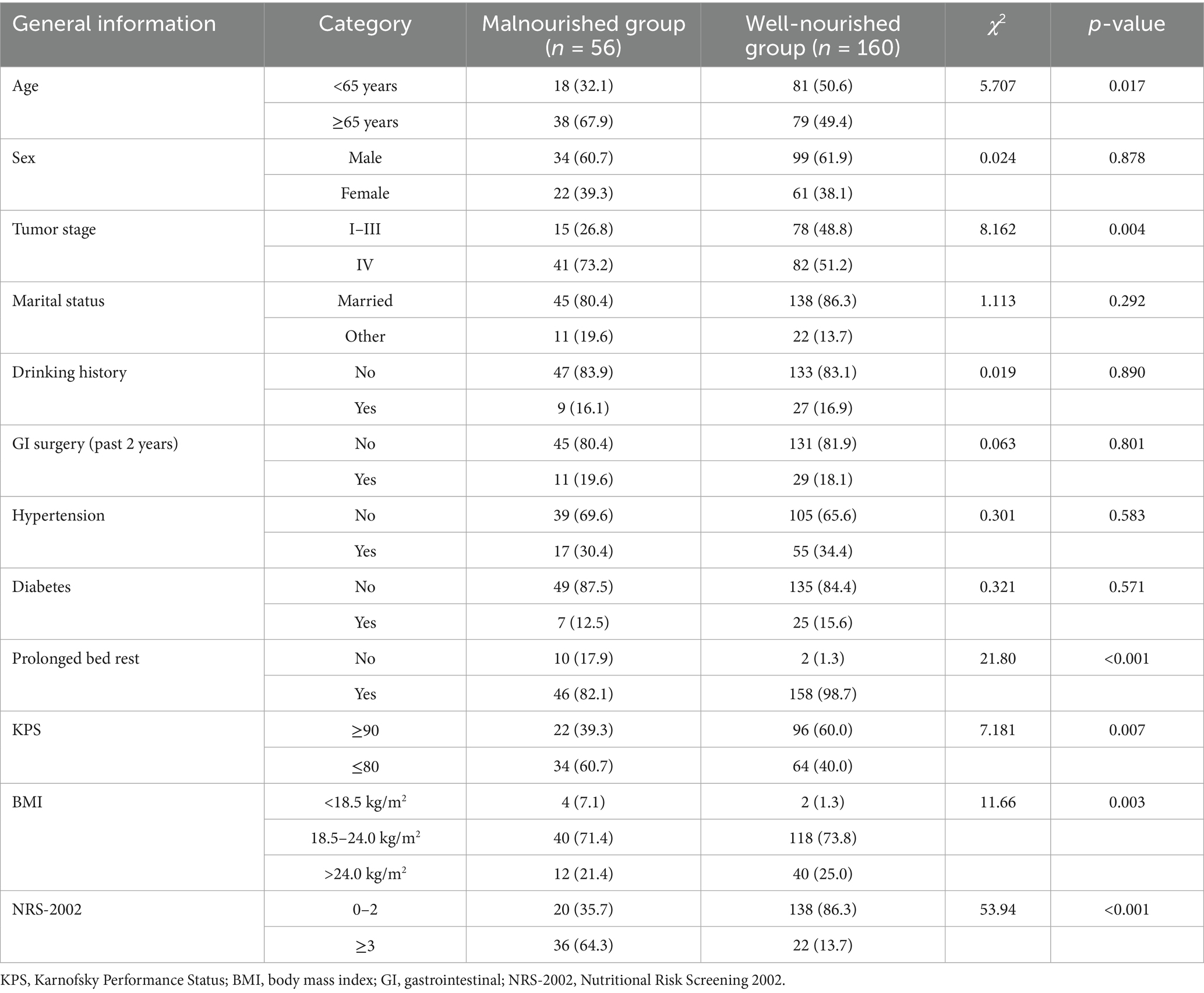Image resolution: width=1204 pixels, height=993 pixels.
Task: Click the <65 years category cell
Action: click(x=365, y=86)
